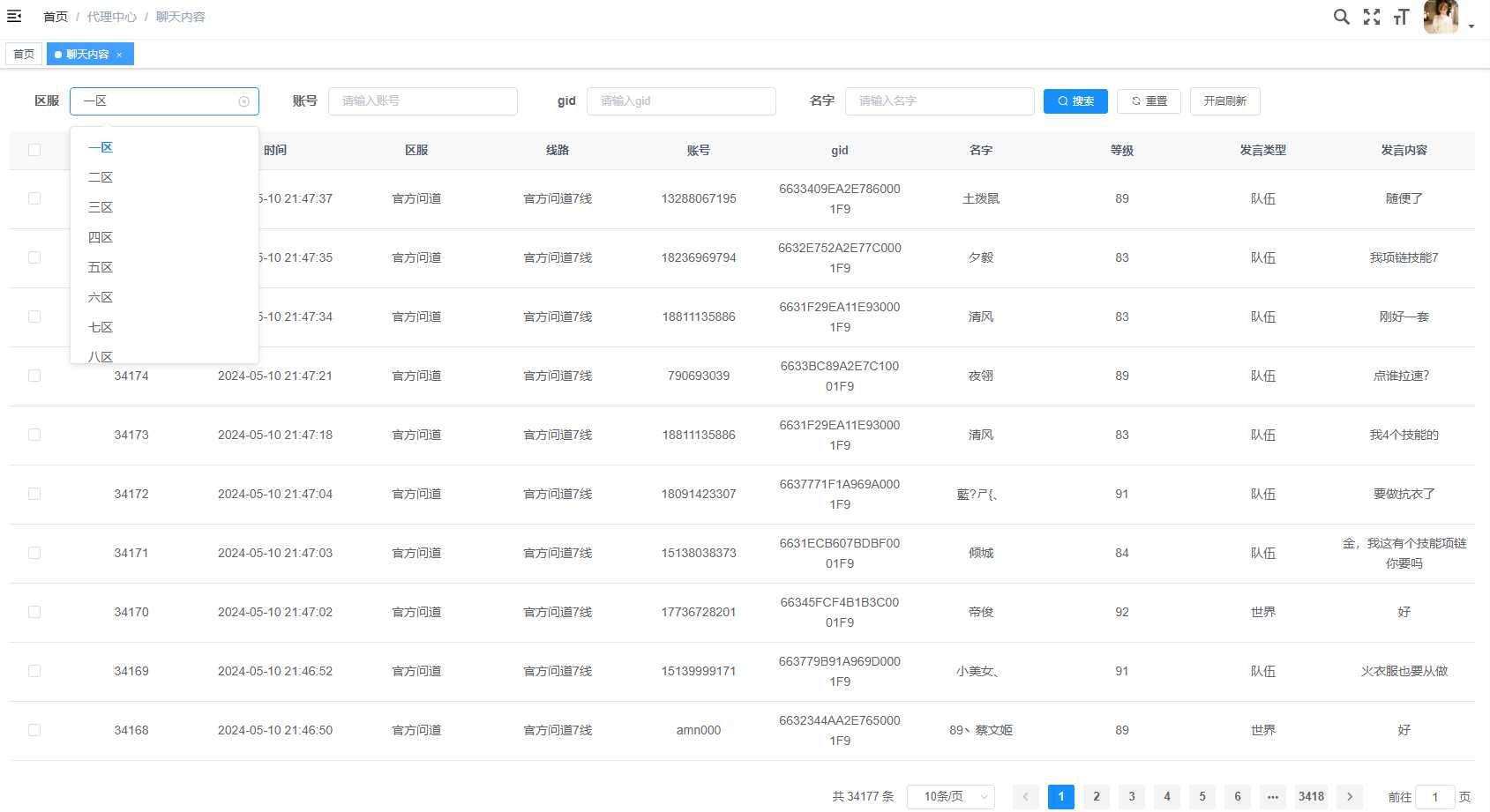Check the row with id 34171

tap(34, 553)
